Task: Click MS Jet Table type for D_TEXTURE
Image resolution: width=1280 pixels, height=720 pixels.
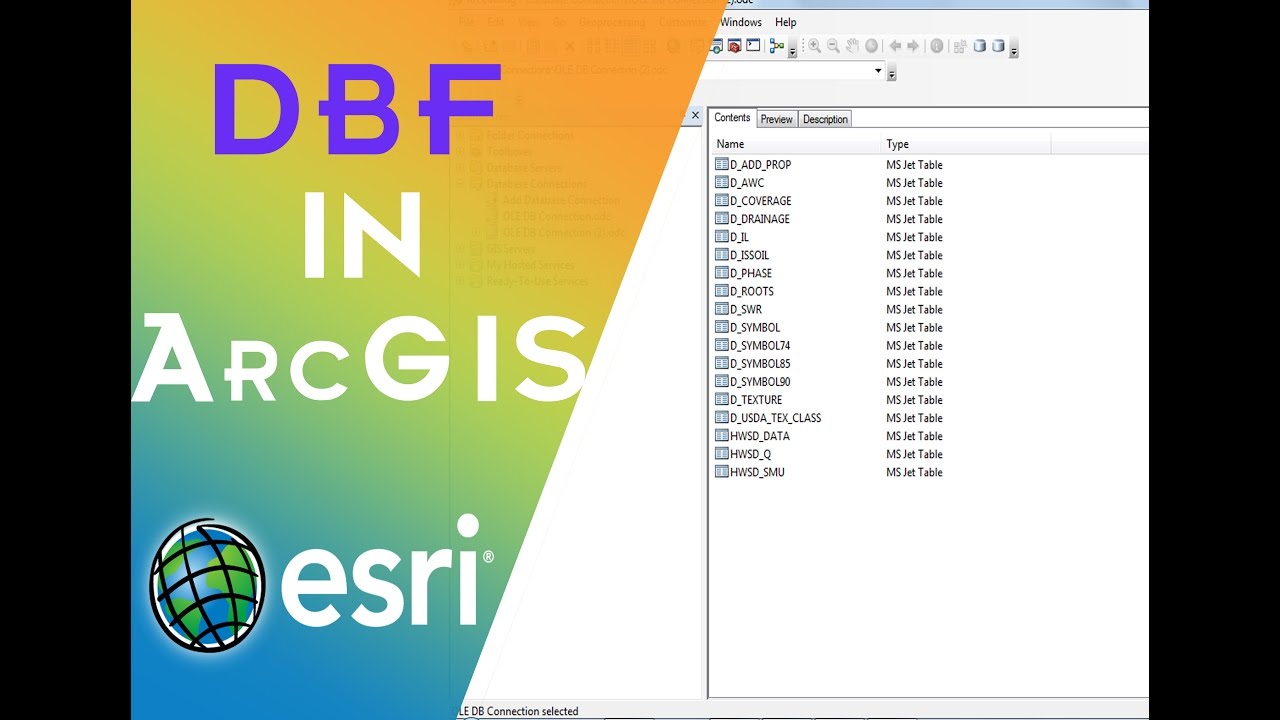Action: click(x=914, y=399)
